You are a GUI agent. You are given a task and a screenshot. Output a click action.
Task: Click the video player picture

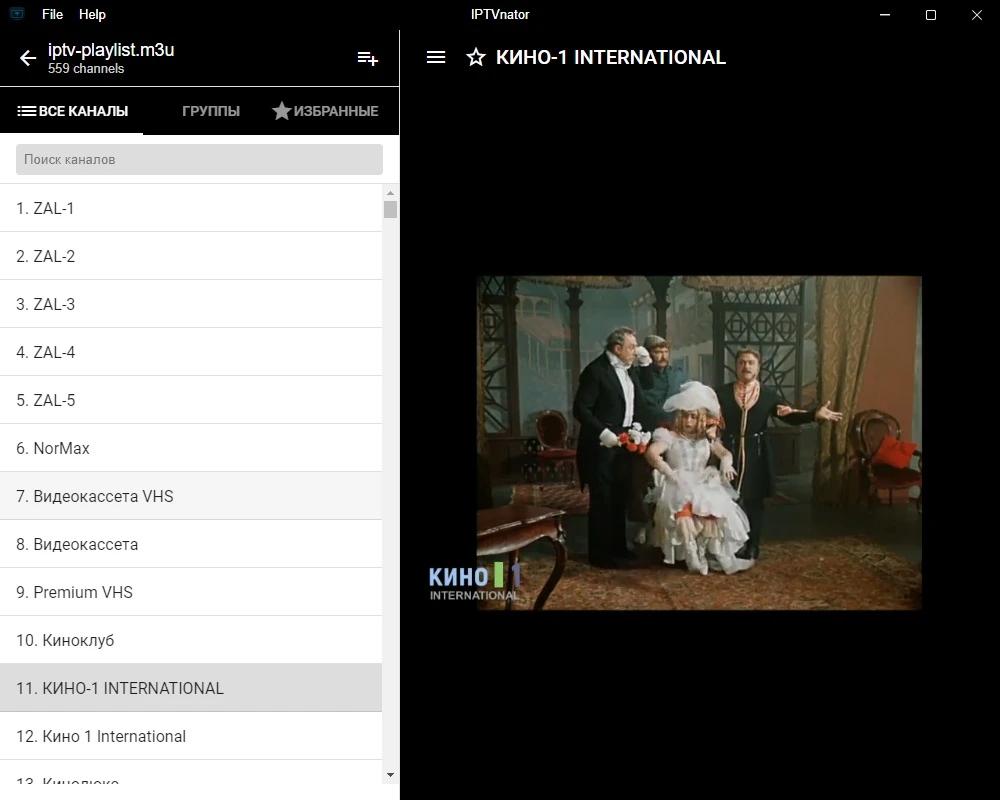coord(699,443)
